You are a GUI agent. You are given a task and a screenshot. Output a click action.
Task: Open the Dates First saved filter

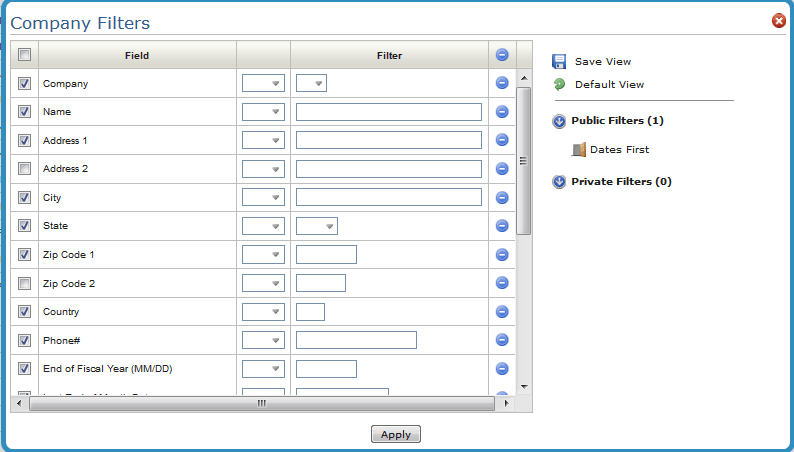[x=619, y=150]
